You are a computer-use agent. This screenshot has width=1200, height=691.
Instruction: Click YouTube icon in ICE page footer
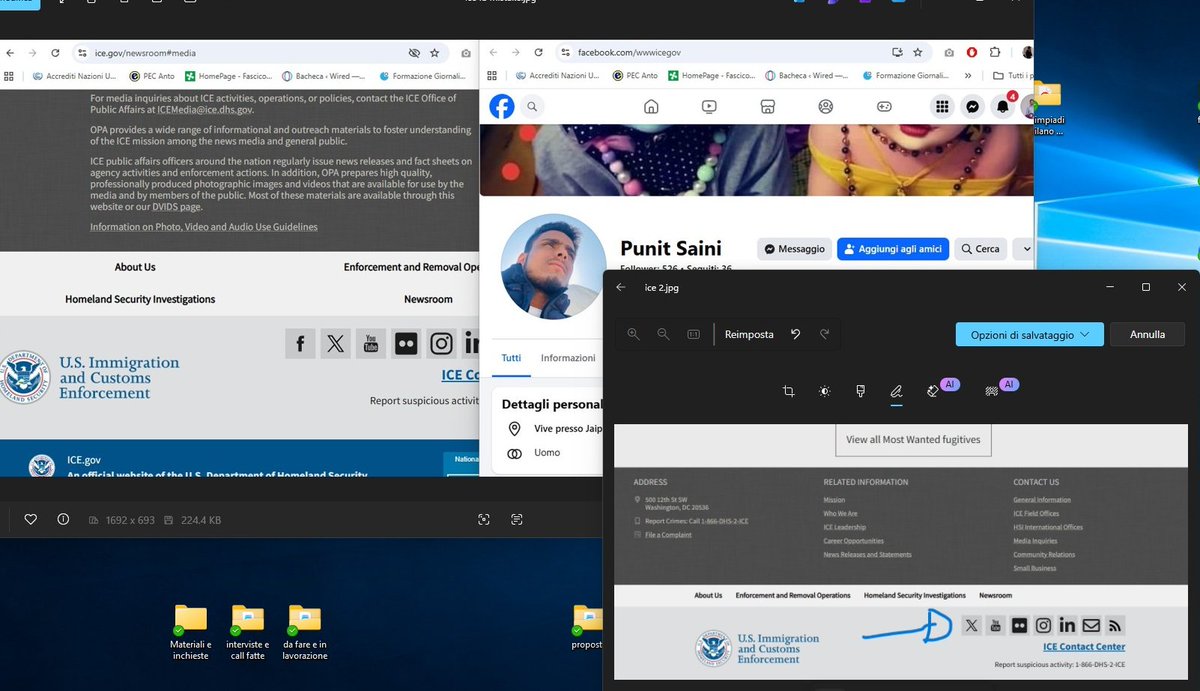pyautogui.click(x=371, y=343)
